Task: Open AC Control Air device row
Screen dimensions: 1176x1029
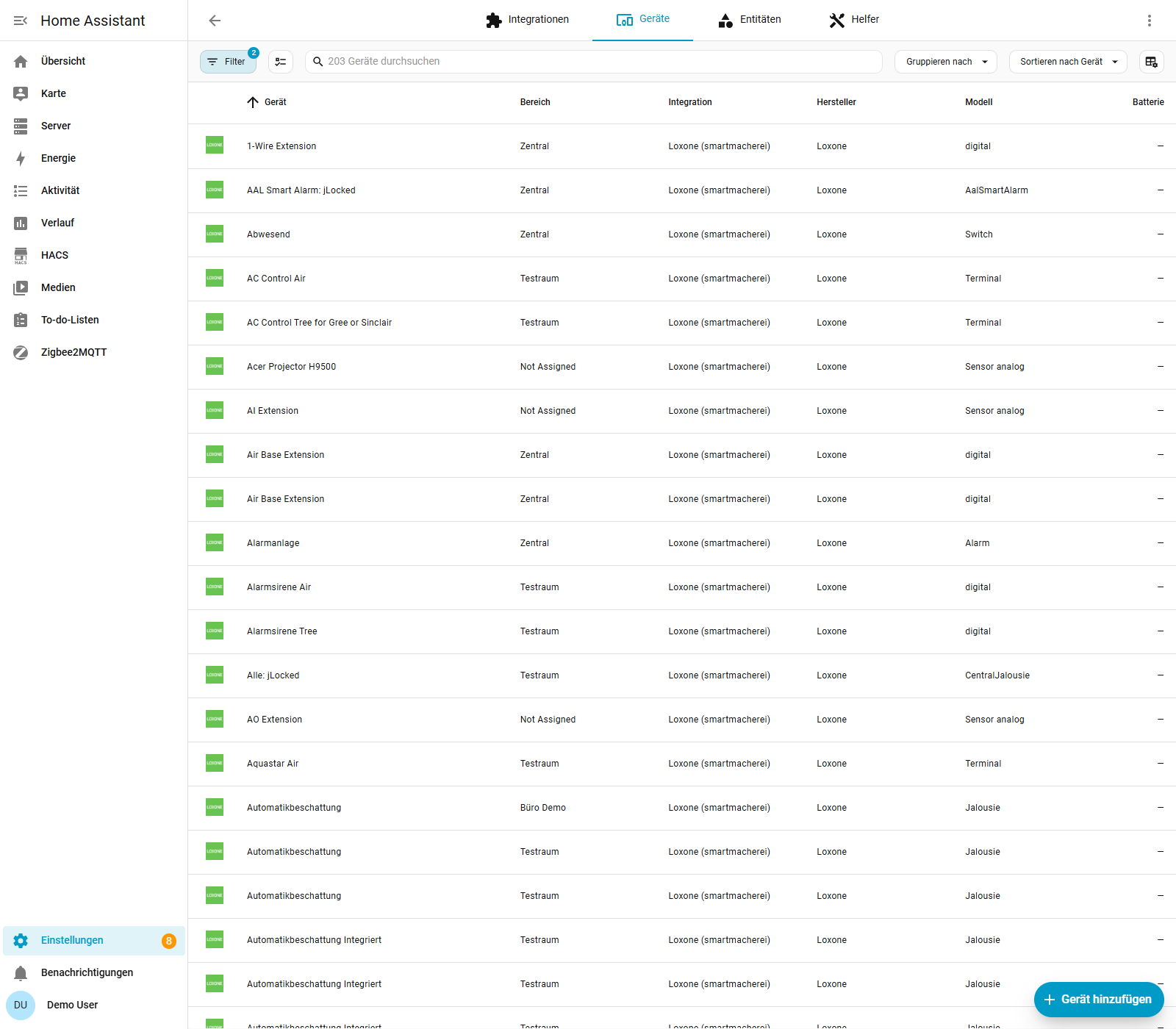Action: click(x=682, y=279)
